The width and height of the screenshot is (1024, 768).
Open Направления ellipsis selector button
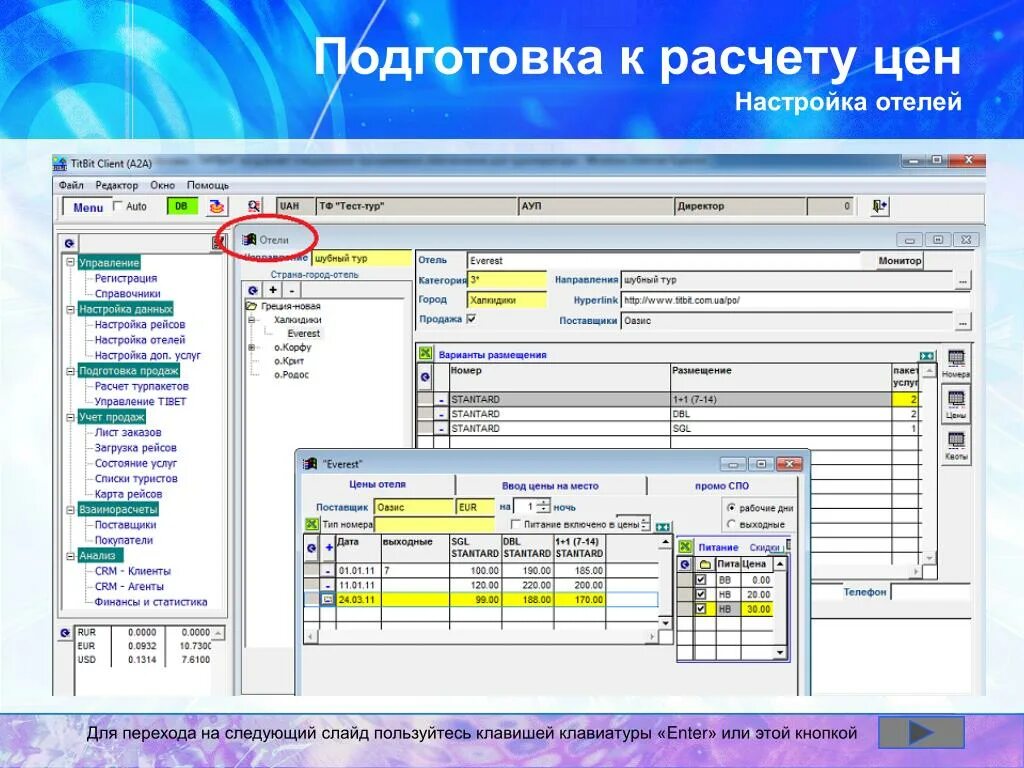pos(962,280)
